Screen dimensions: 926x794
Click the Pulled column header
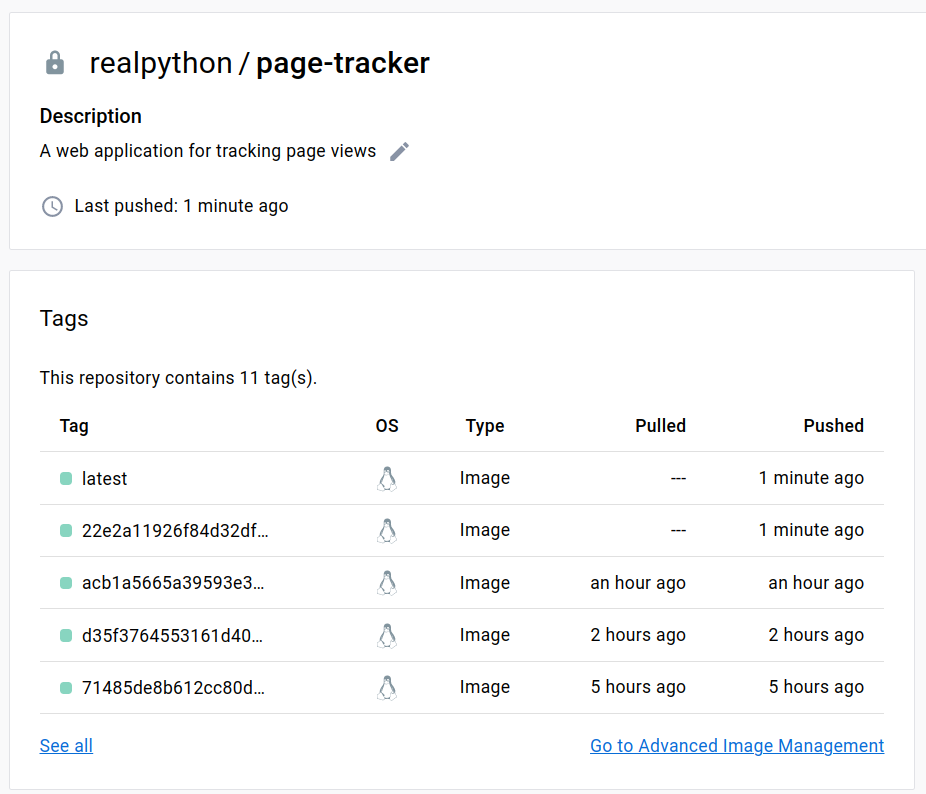pyautogui.click(x=660, y=425)
